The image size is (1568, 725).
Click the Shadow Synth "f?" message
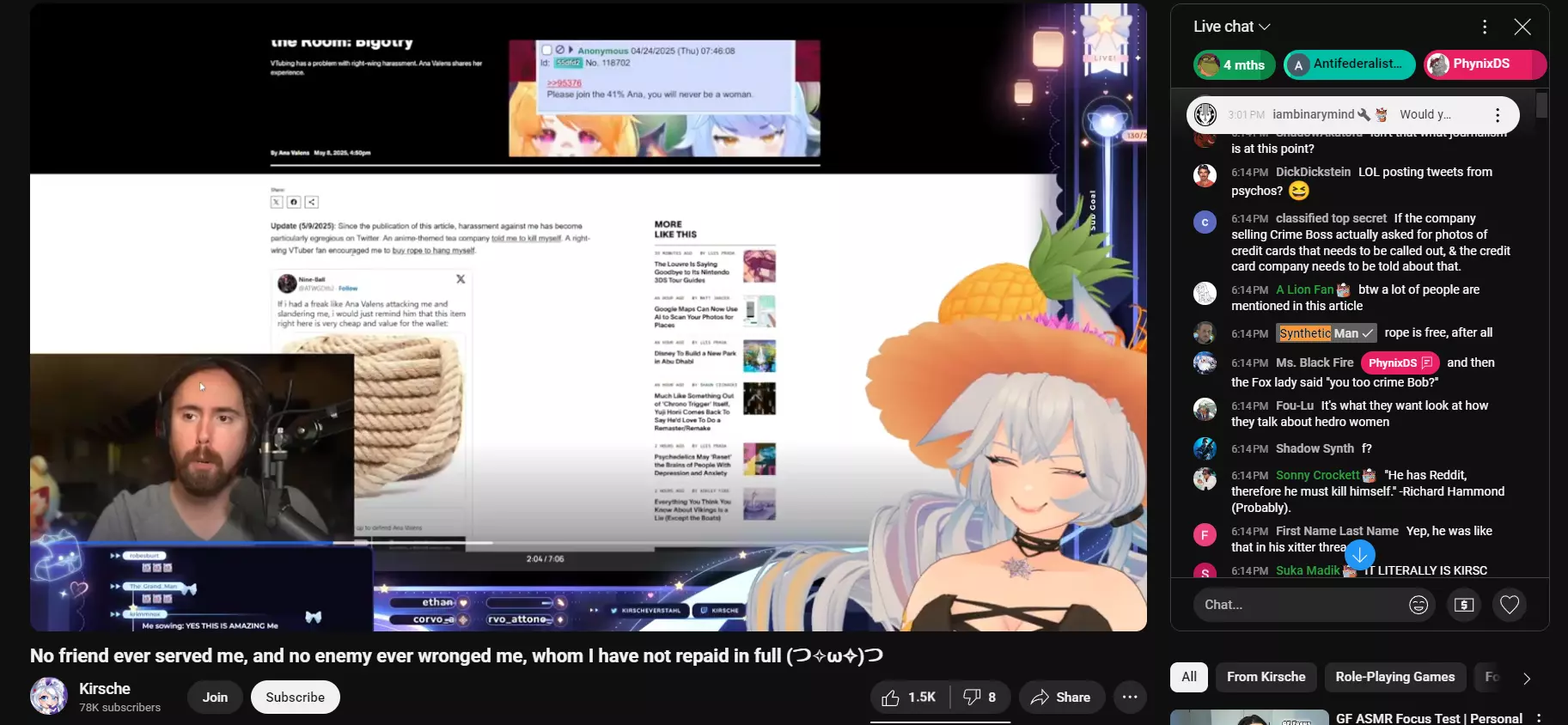point(1366,448)
